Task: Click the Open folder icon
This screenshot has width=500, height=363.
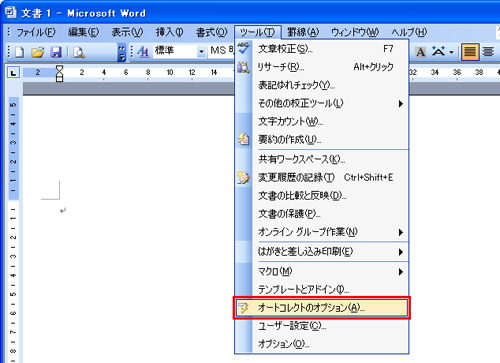Action: 38,52
